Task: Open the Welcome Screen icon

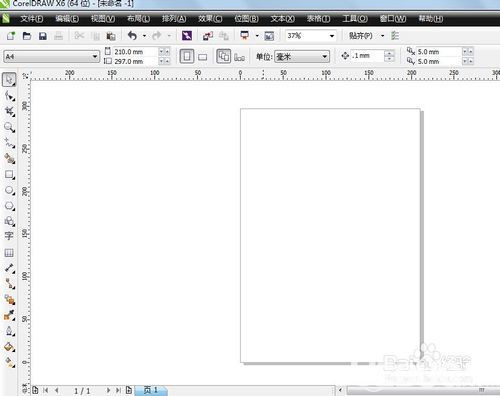Action: pyautogui.click(x=269, y=36)
